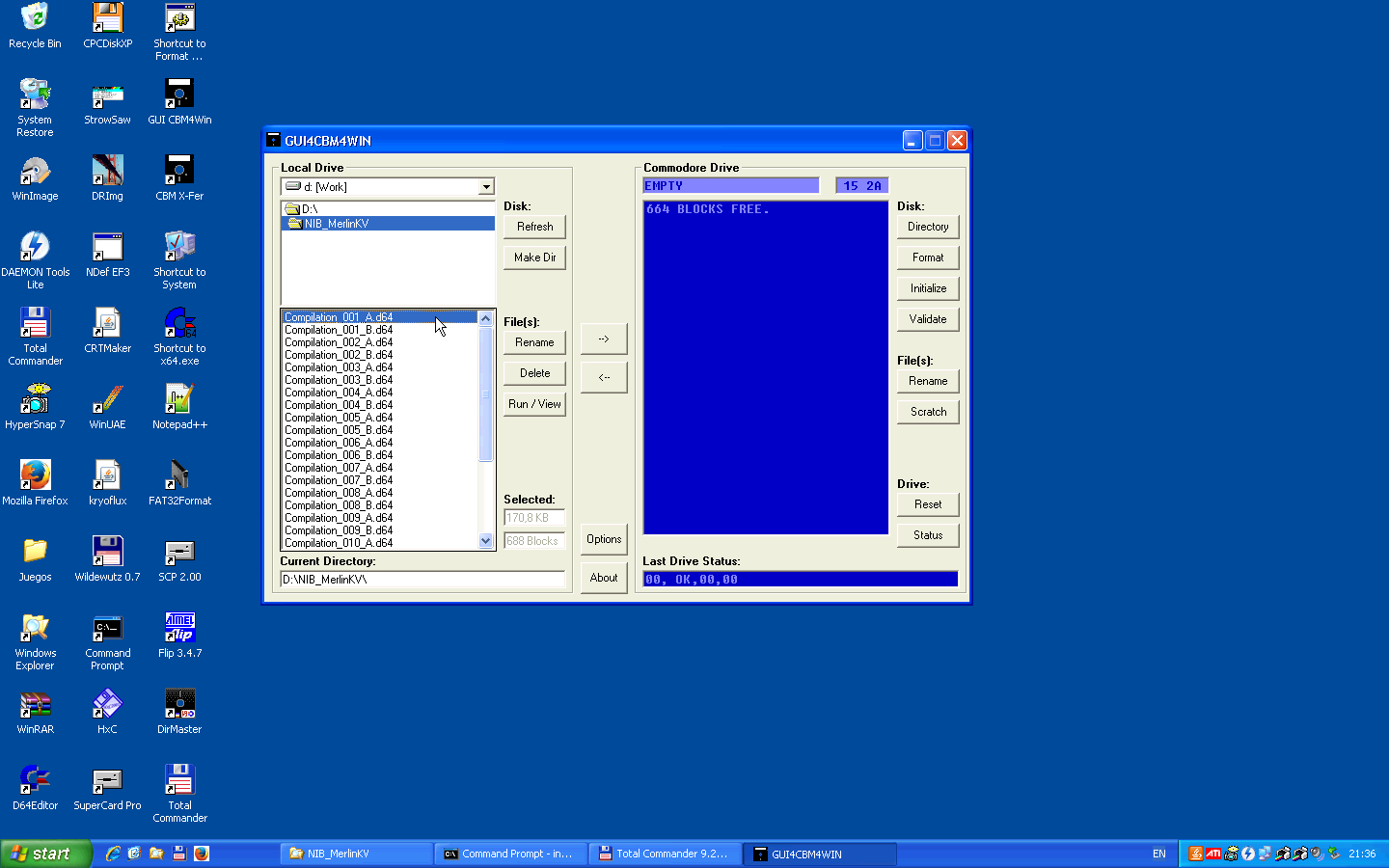The height and width of the screenshot is (868, 1389).
Task: Select Compilation_005_B.d64 in file list
Action: 380,430
